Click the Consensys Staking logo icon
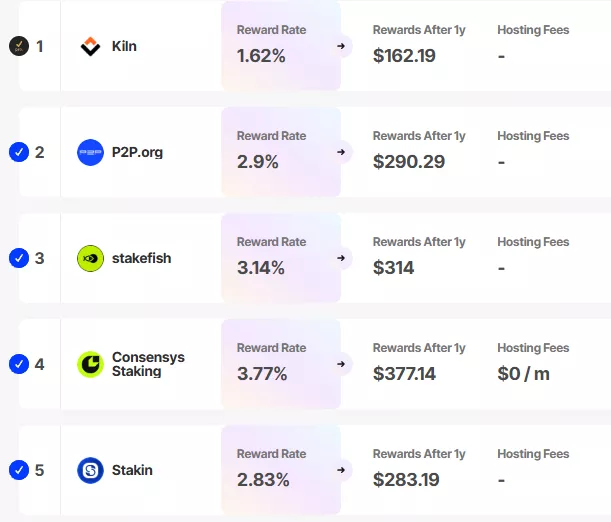 tap(90, 364)
